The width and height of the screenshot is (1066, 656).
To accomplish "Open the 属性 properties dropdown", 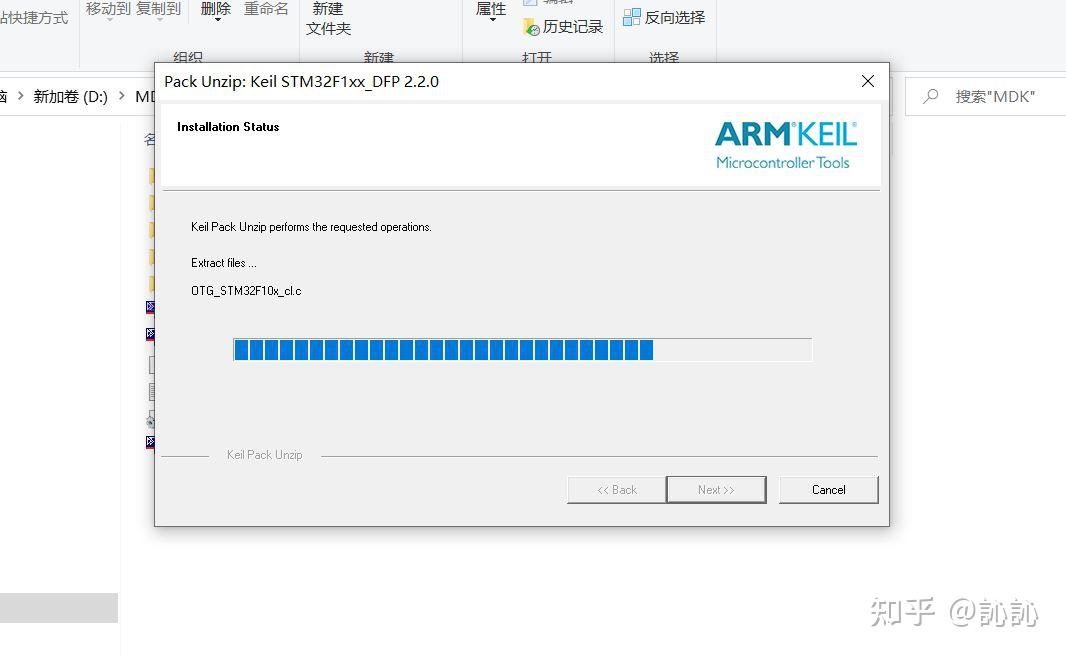I will [491, 12].
